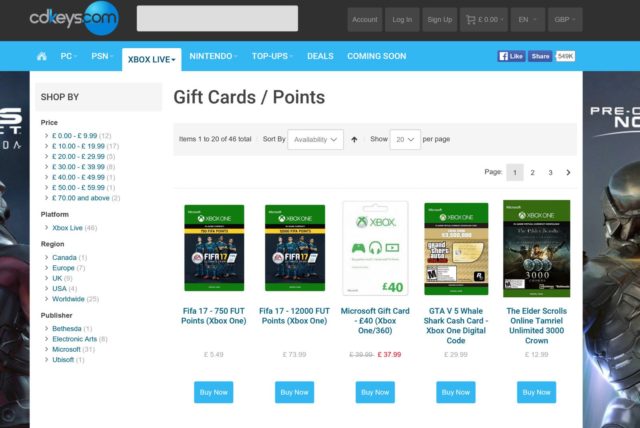Expand the EN language selector
The width and height of the screenshot is (640, 428).
pos(527,20)
